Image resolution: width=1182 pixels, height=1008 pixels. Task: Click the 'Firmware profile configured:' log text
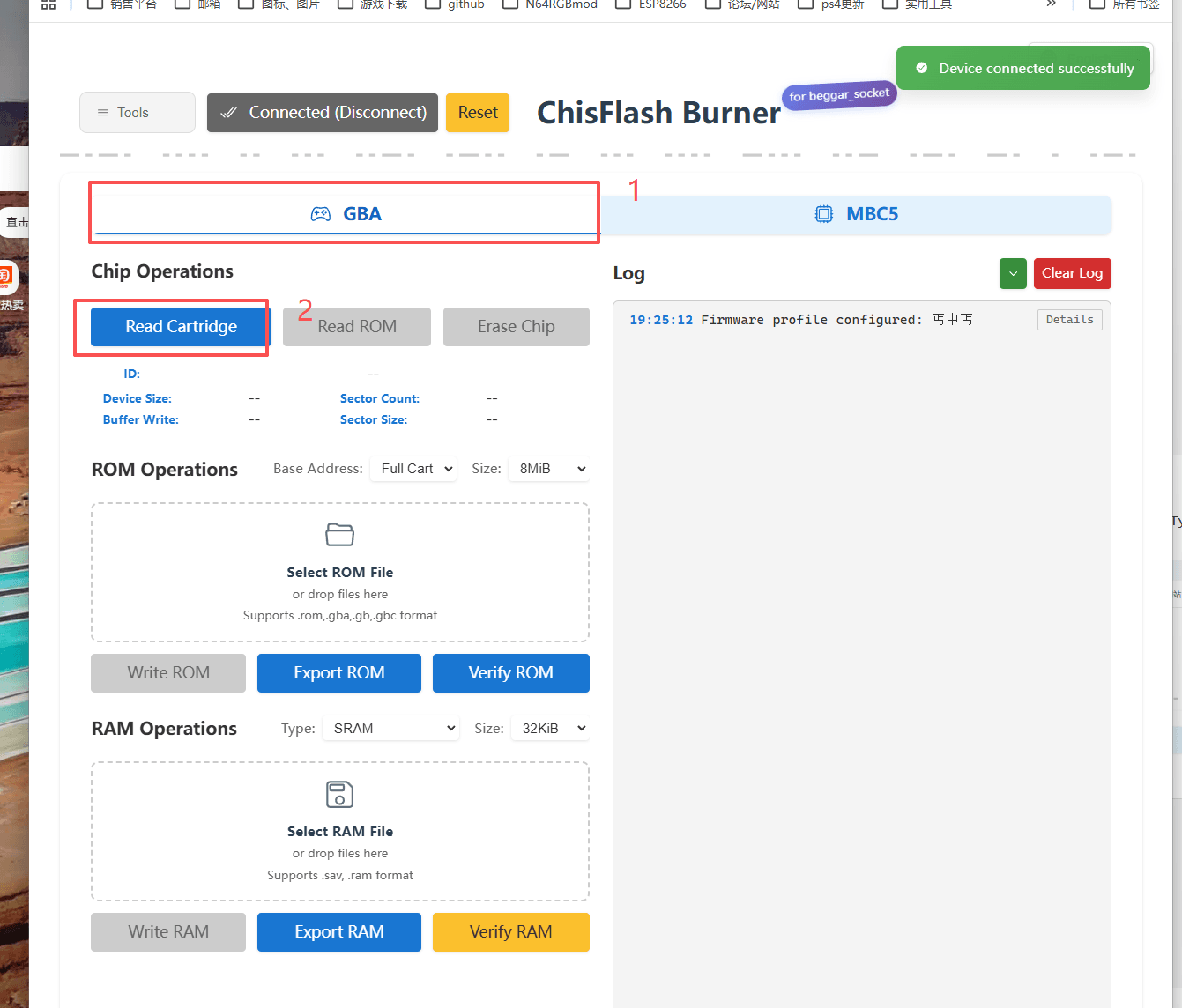point(812,320)
